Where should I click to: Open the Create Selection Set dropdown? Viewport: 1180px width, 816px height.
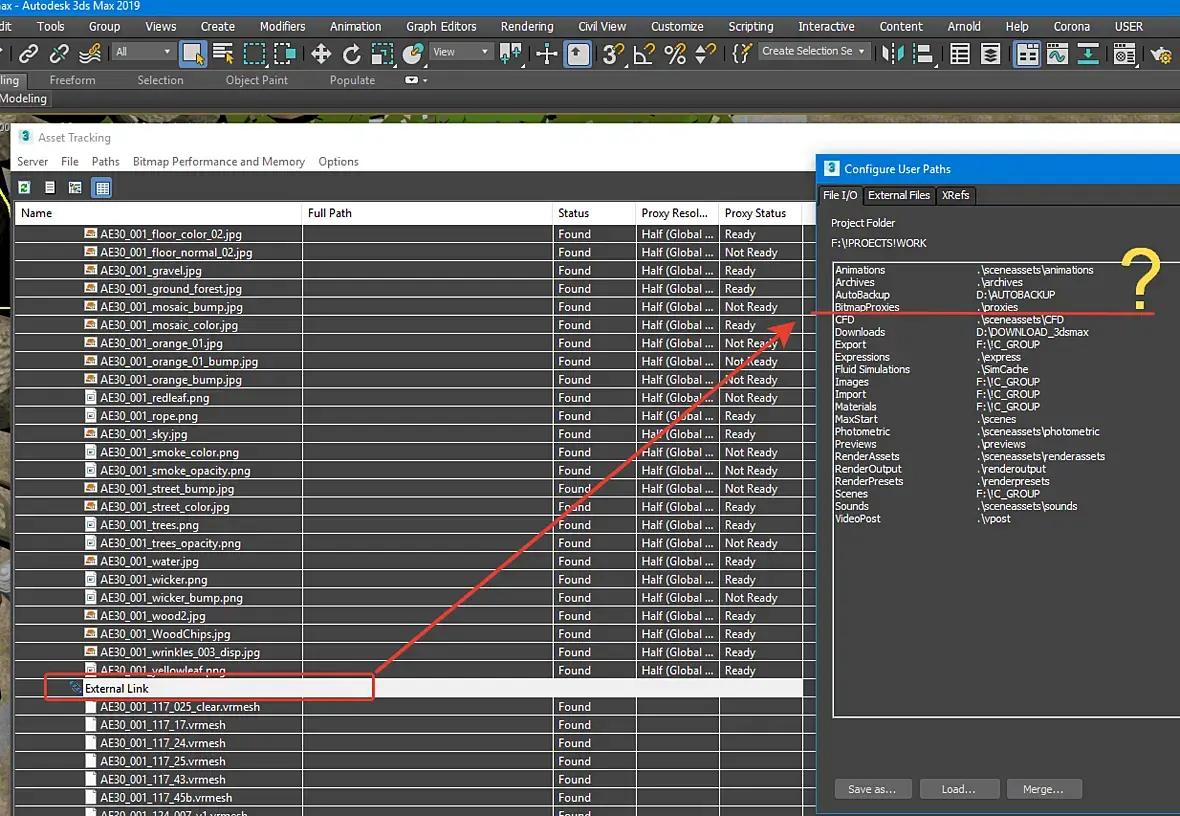point(815,51)
